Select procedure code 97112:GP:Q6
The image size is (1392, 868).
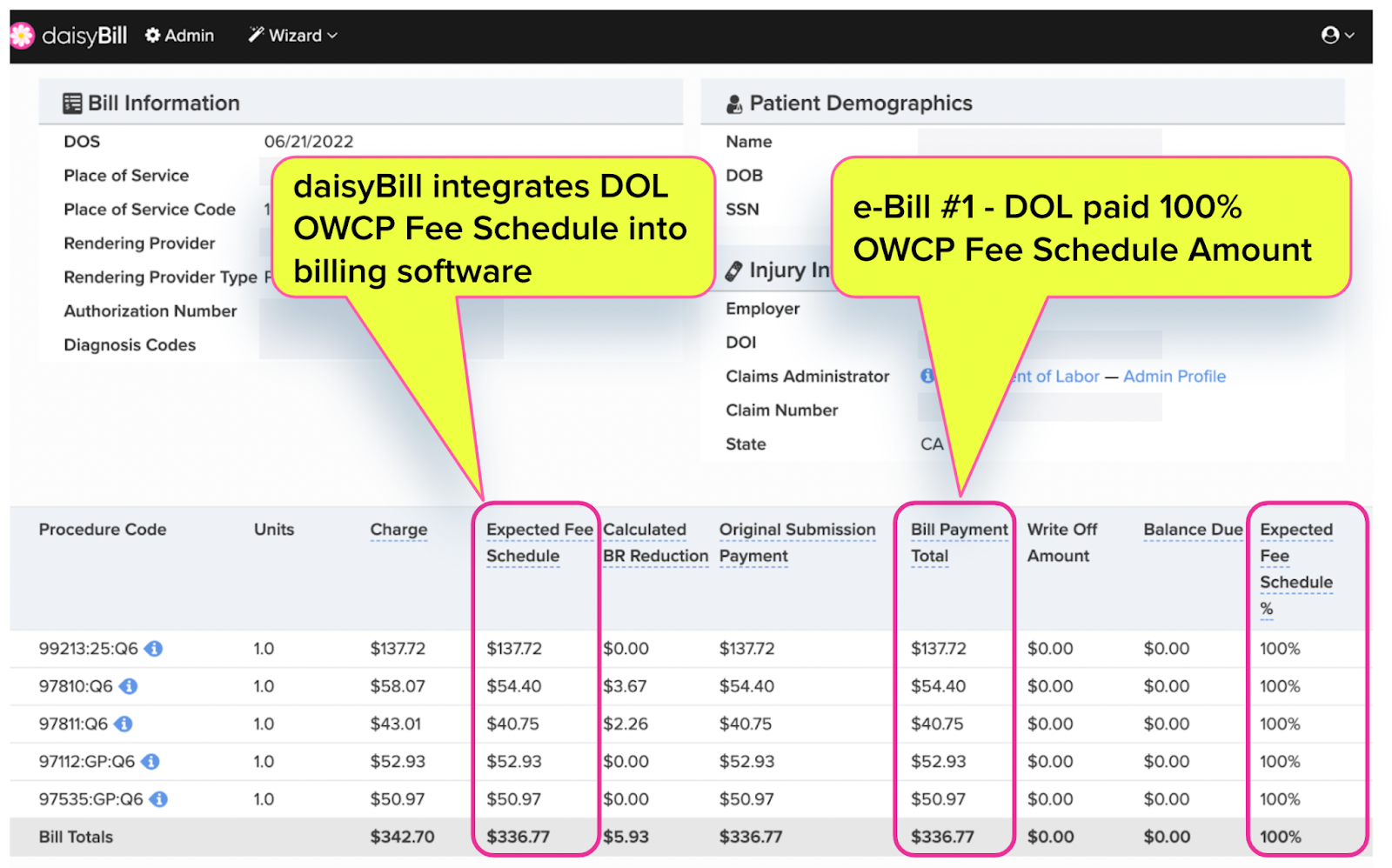[87, 762]
